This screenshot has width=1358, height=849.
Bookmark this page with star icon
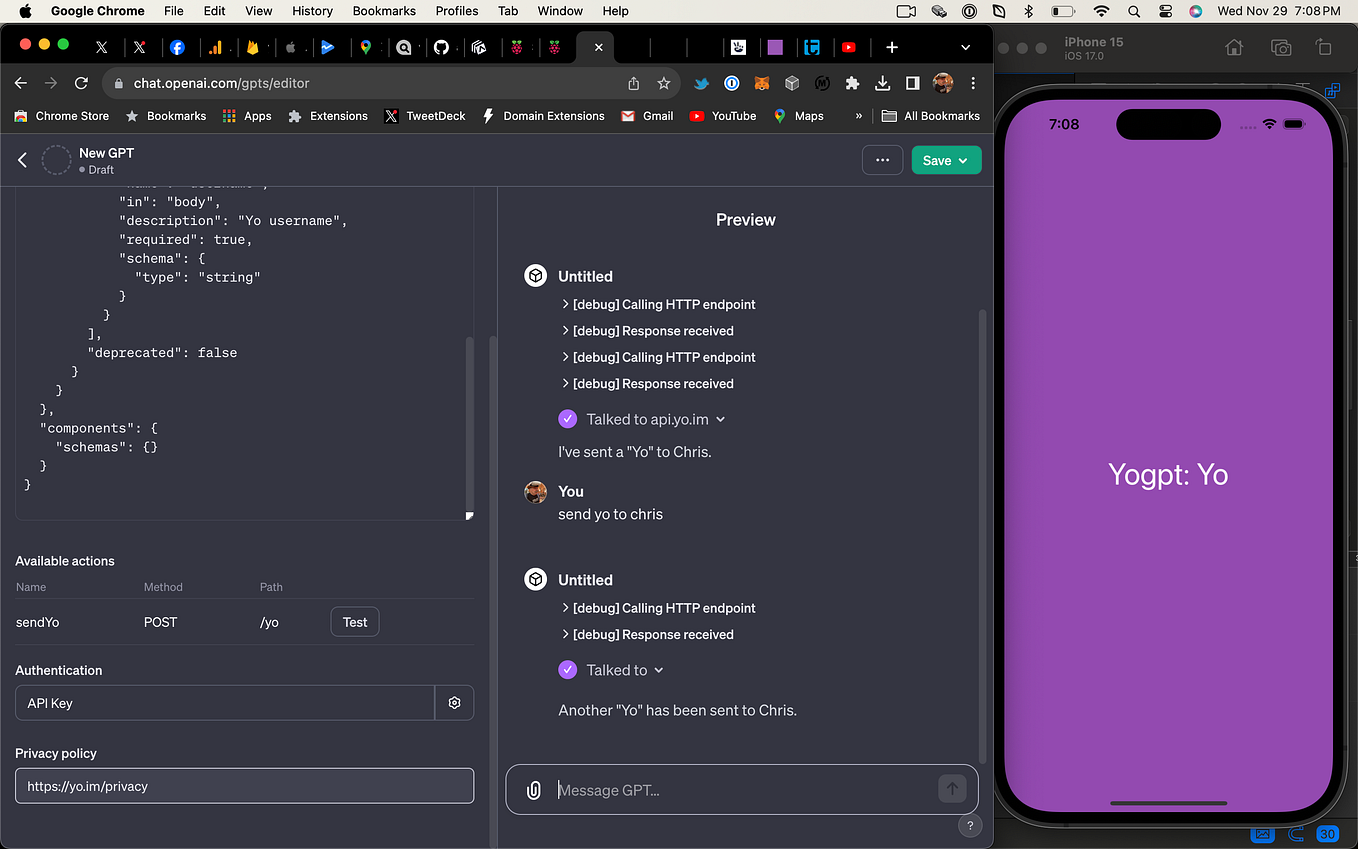663,84
